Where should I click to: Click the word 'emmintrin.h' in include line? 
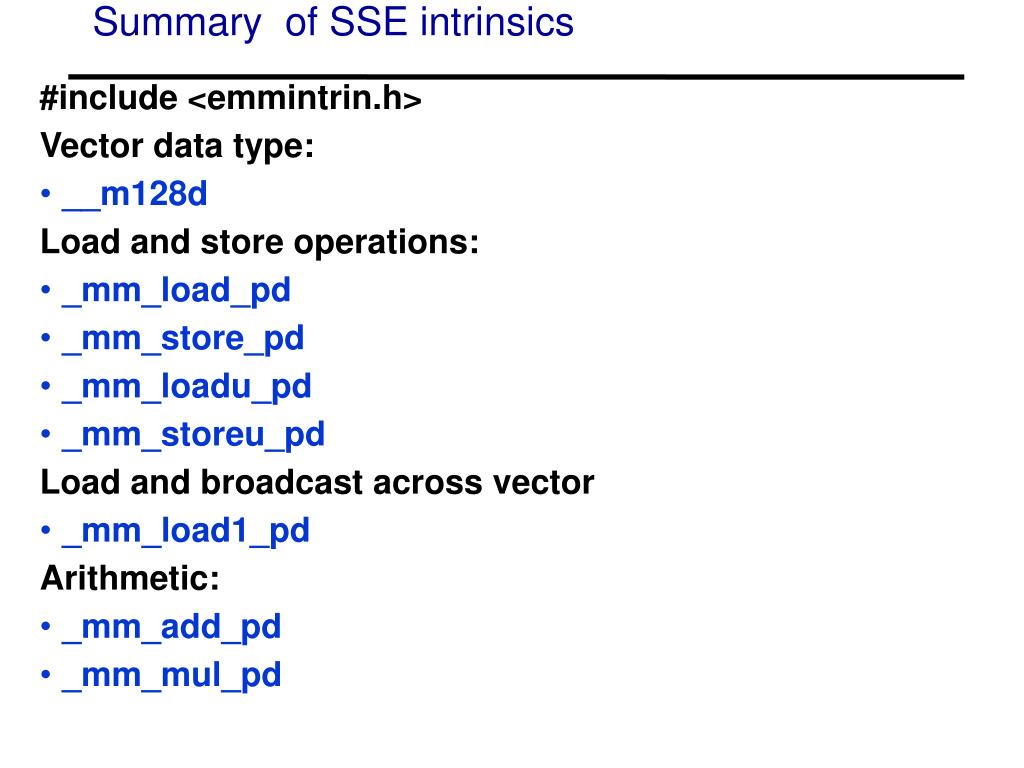click(x=304, y=99)
